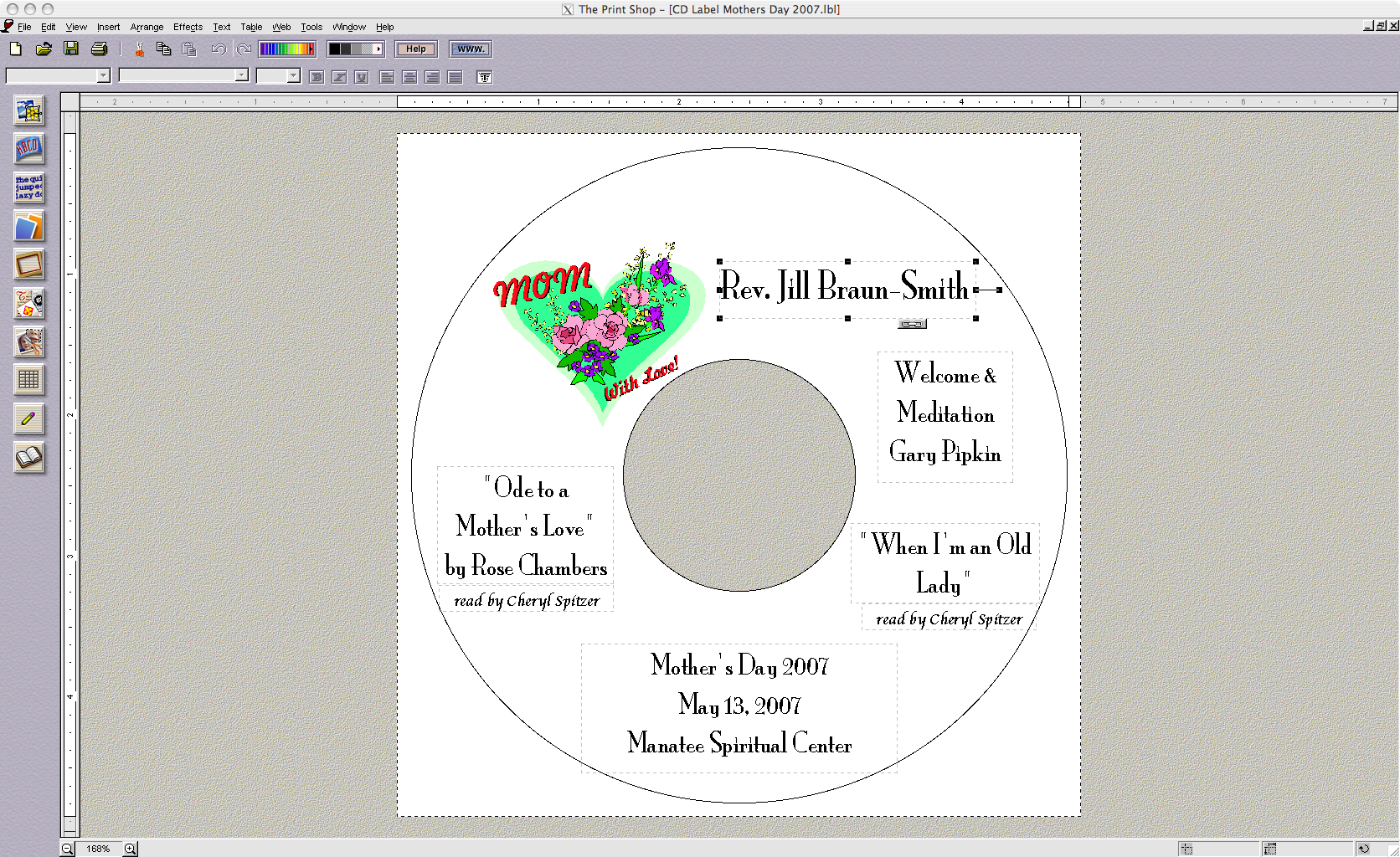Select the Headline tool in the sidebar
The height and width of the screenshot is (857, 1400).
click(29, 149)
